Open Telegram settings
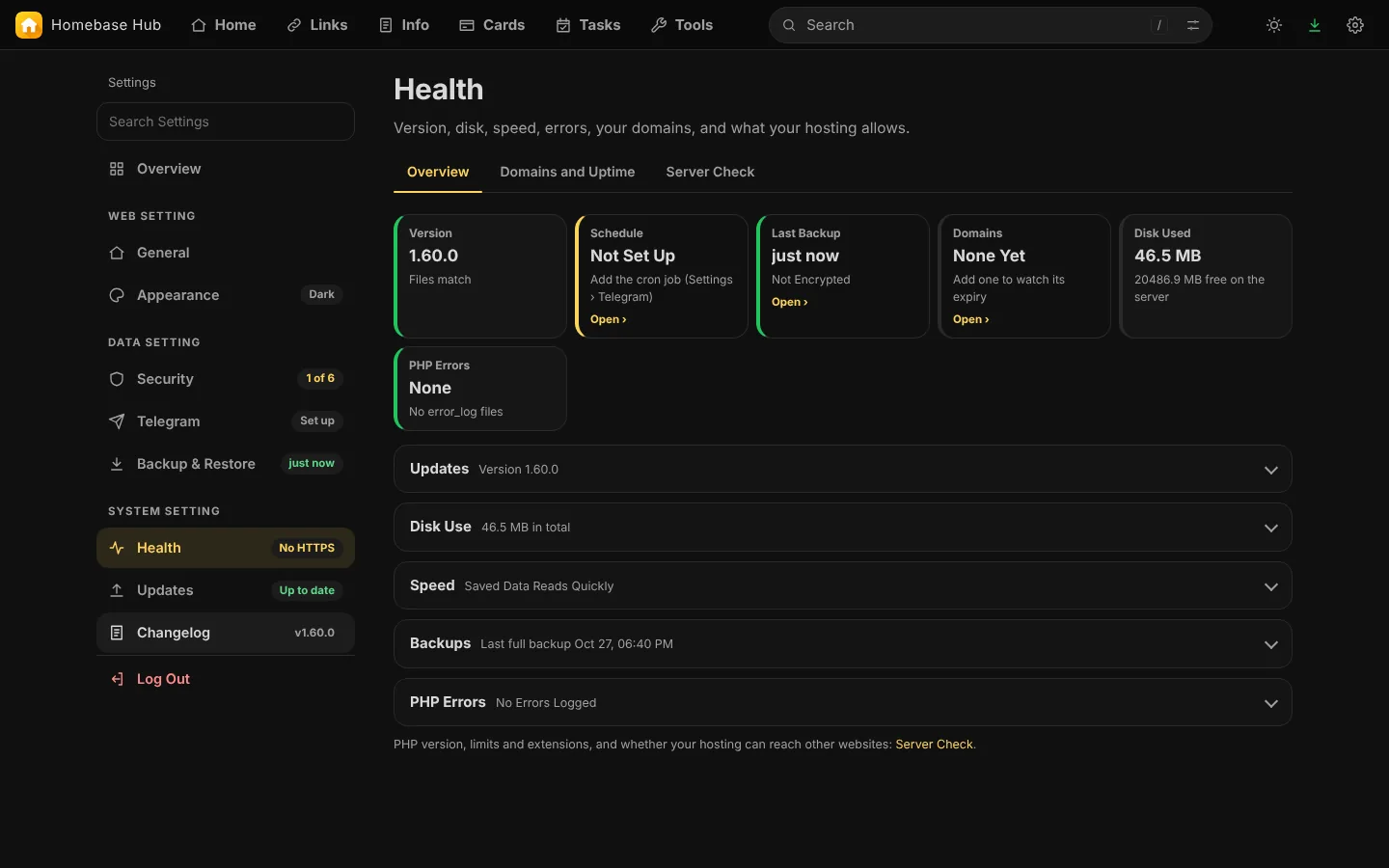Image resolution: width=1389 pixels, height=868 pixels. pyautogui.click(x=226, y=421)
